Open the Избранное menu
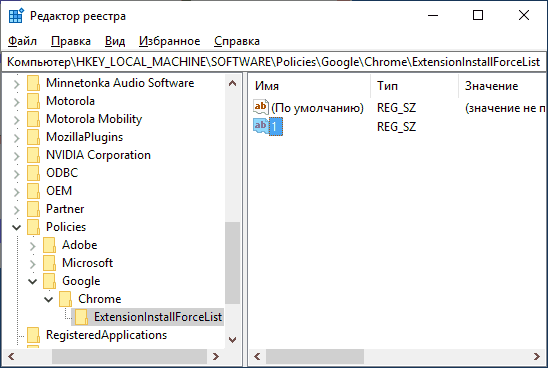 pos(170,41)
